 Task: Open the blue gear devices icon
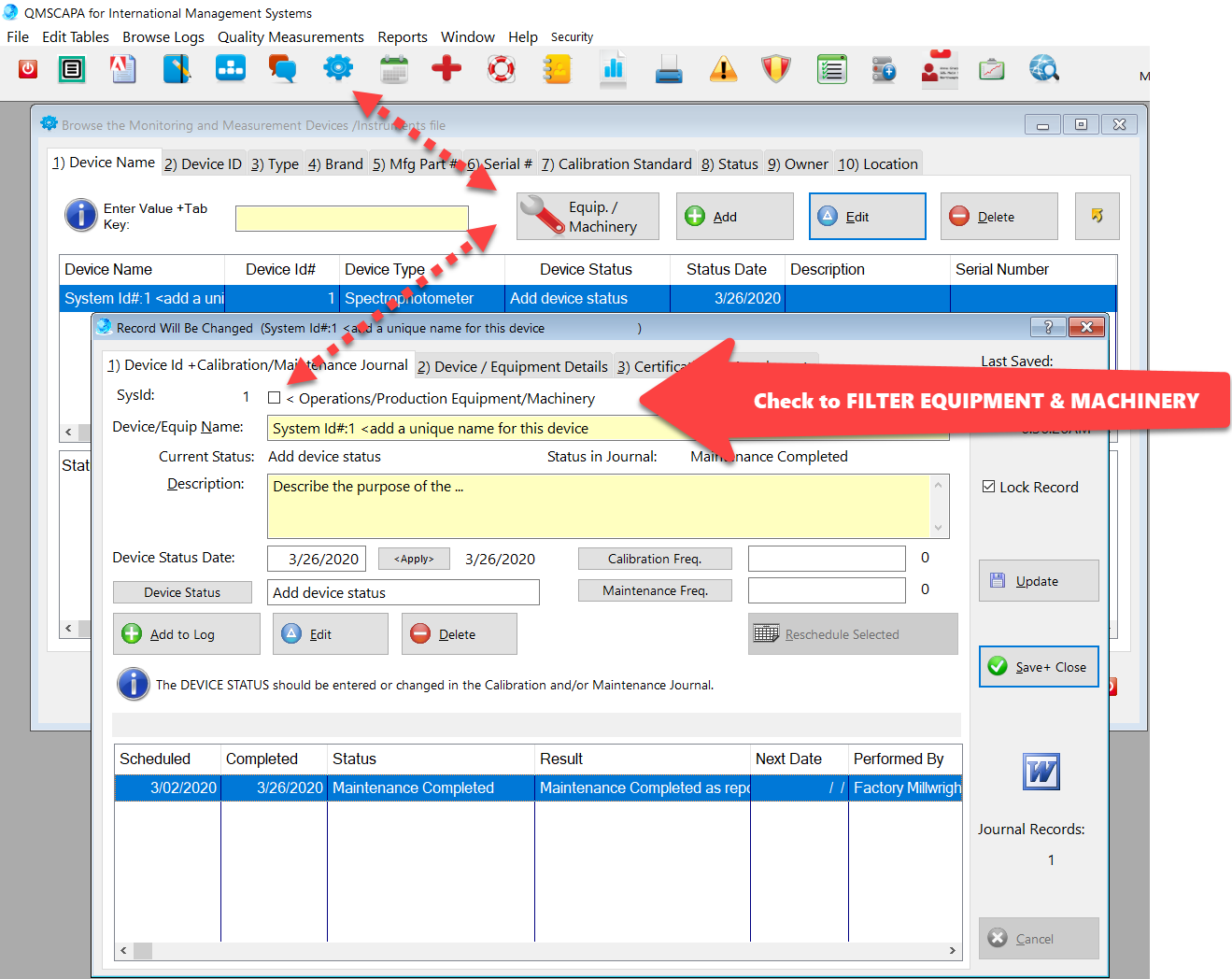[338, 68]
